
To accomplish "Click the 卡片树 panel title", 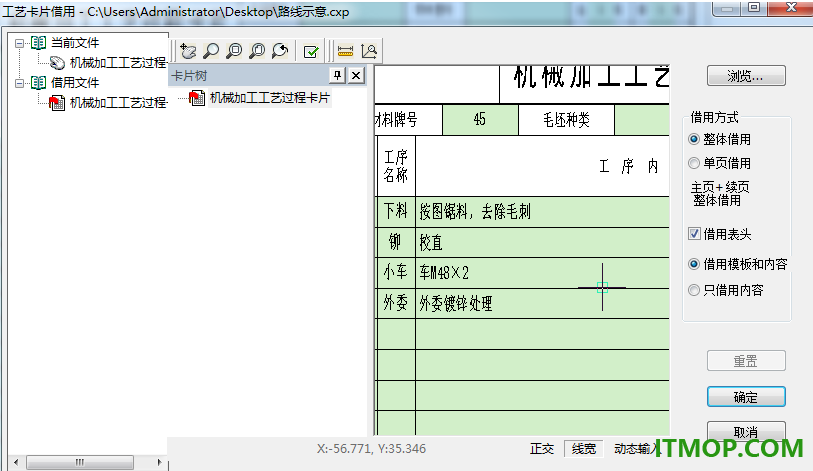I will coord(189,76).
